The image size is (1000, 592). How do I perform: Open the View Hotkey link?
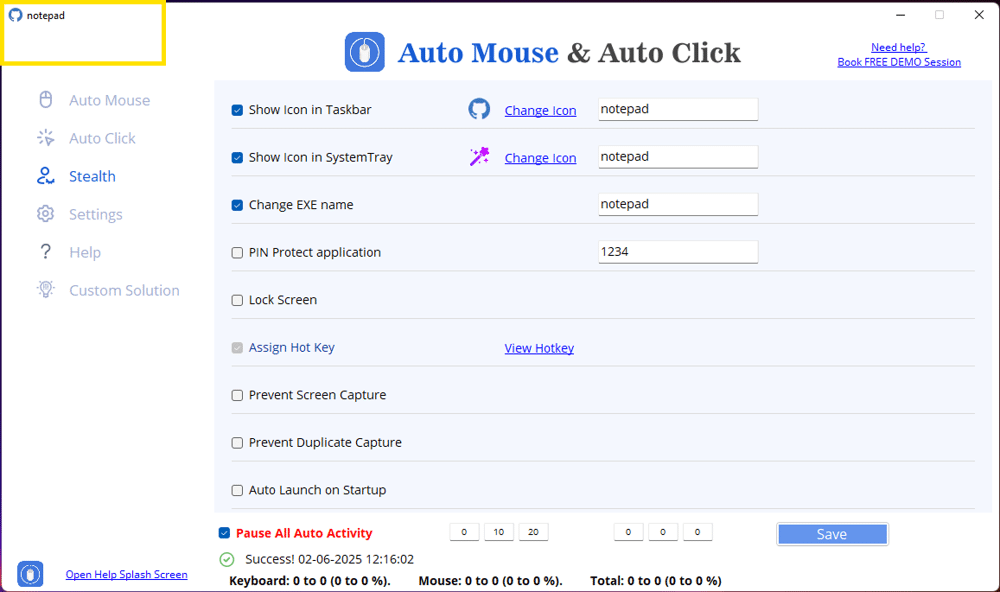(x=539, y=348)
